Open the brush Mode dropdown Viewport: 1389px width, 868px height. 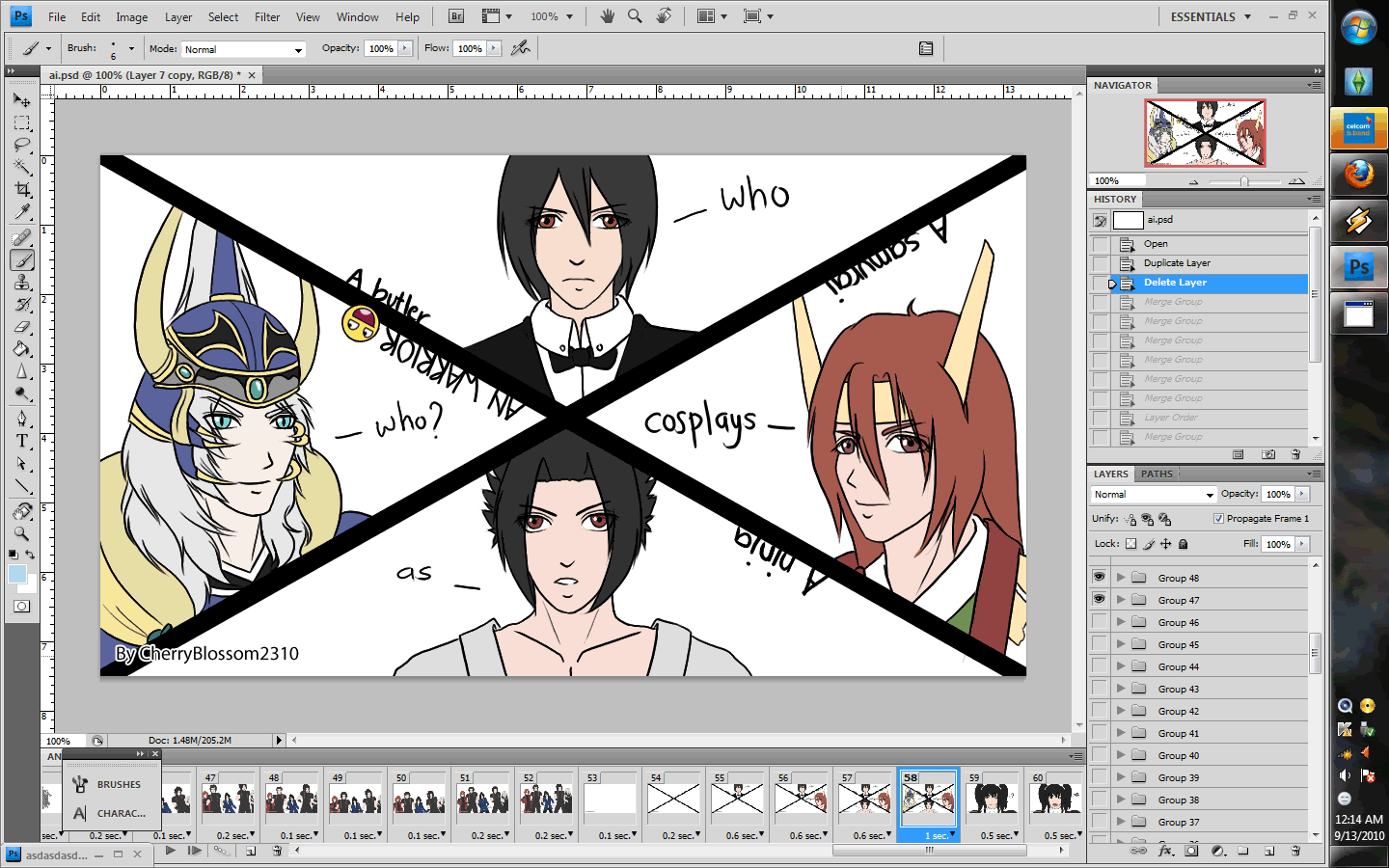tap(243, 49)
